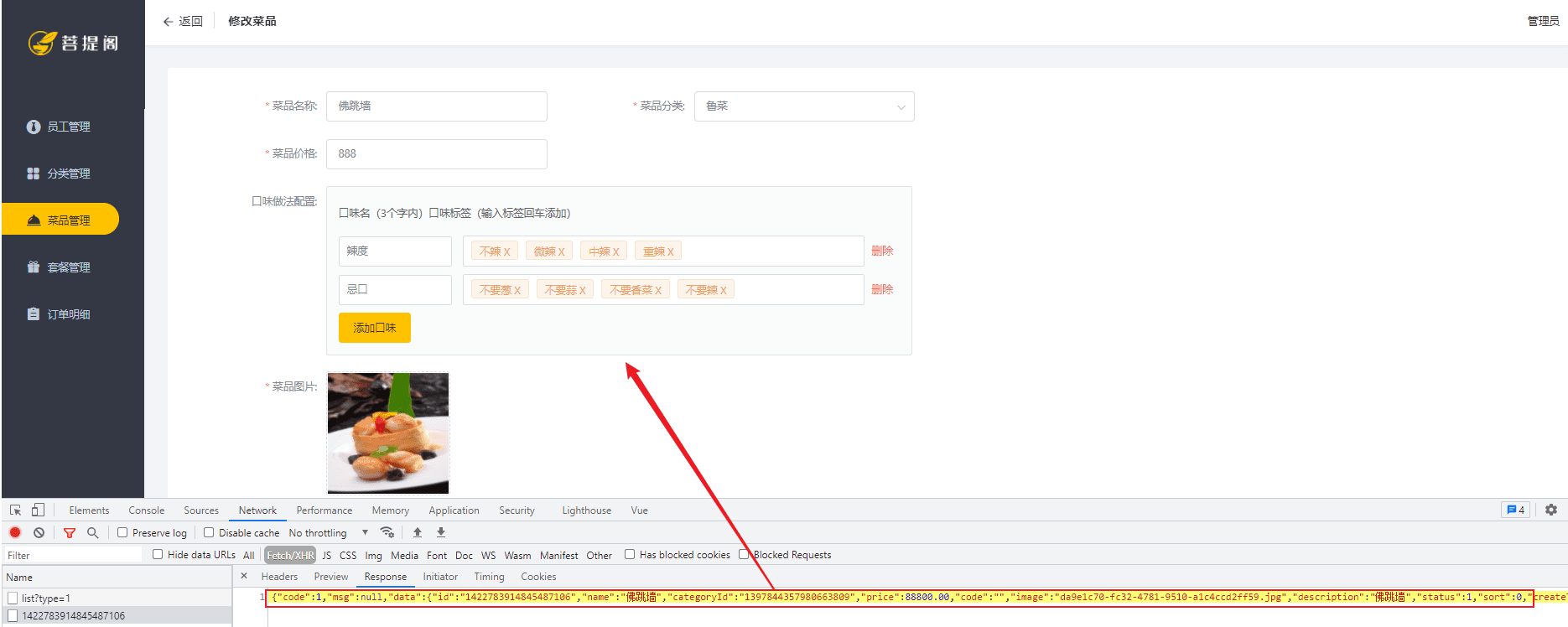Click the 添加口味 button
Screen dimensions: 1568x627
coord(374,328)
